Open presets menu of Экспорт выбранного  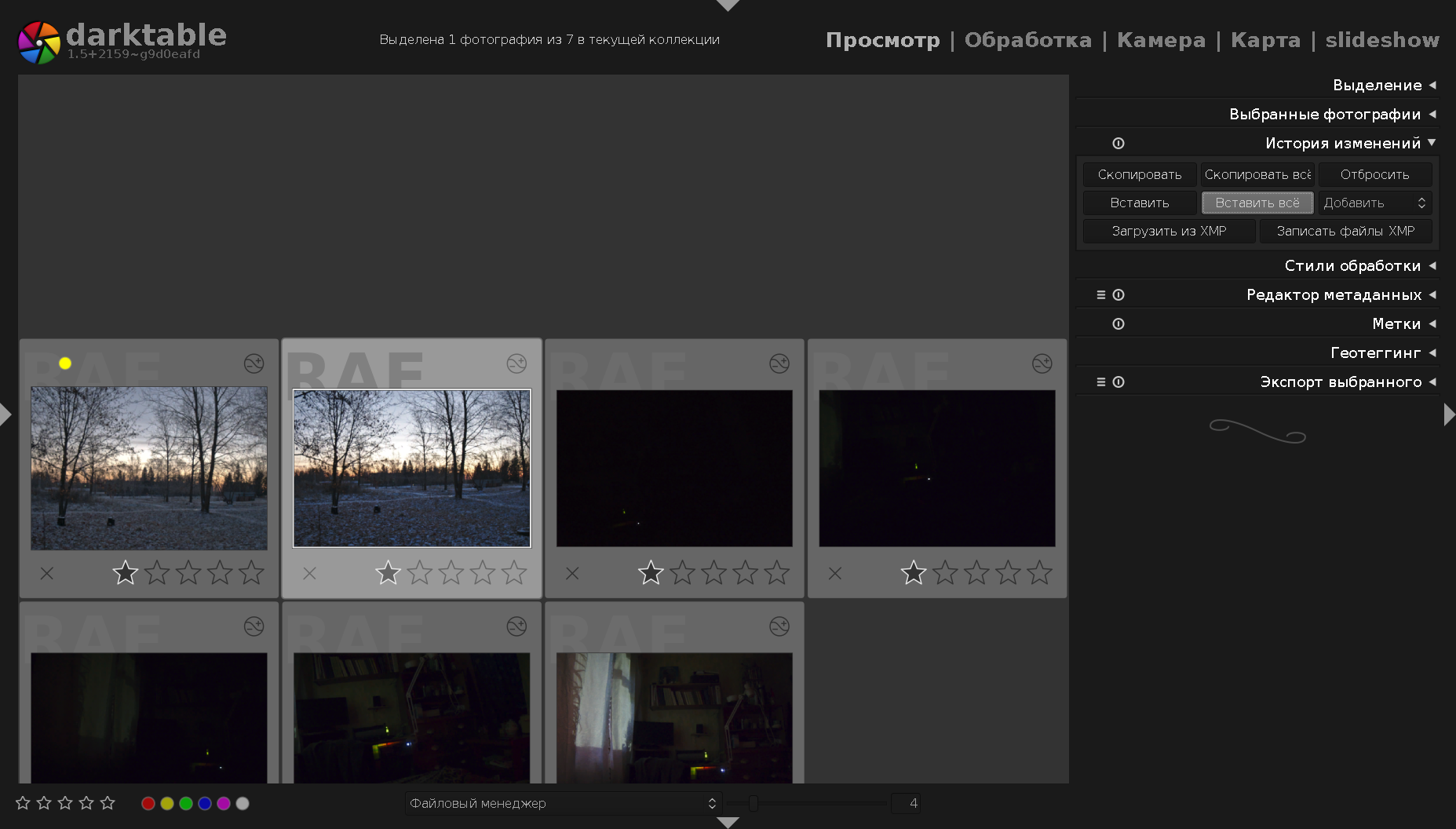(1101, 382)
